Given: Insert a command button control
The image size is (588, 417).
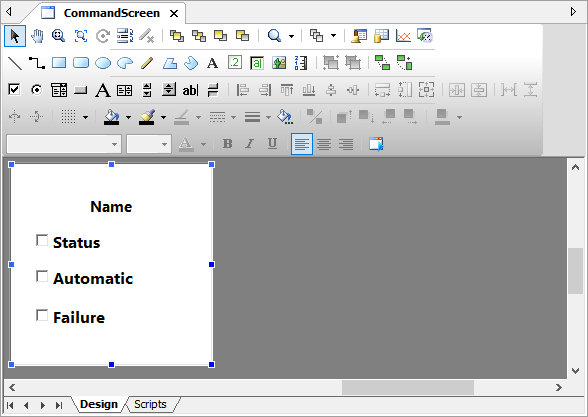Looking at the screenshot, I should pyautogui.click(x=80, y=90).
